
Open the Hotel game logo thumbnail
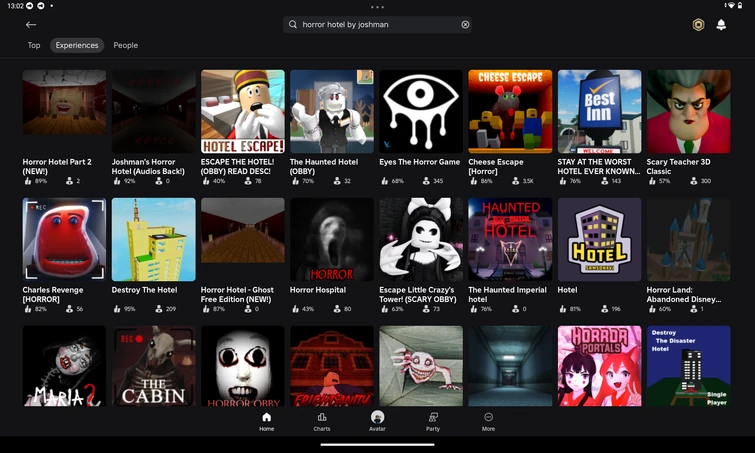(599, 239)
